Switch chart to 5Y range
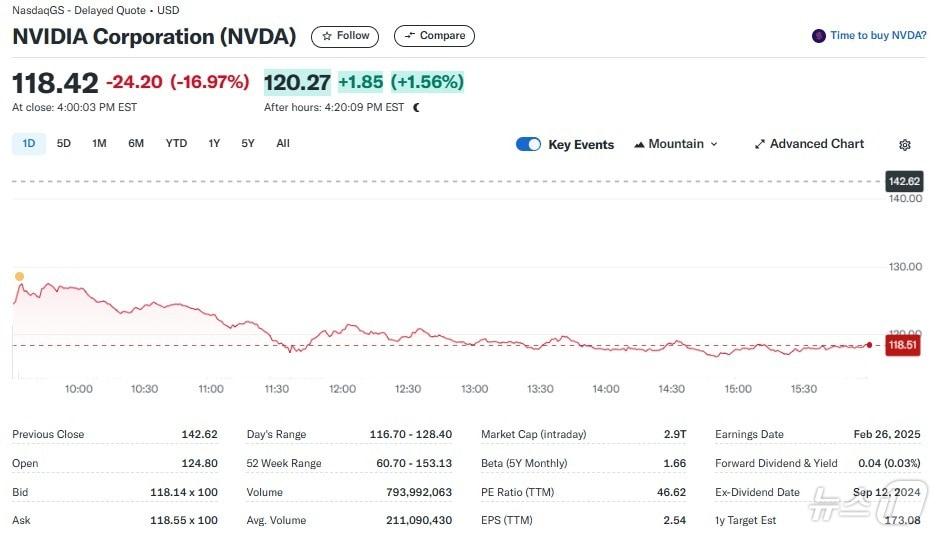The height and width of the screenshot is (537, 938). [248, 143]
